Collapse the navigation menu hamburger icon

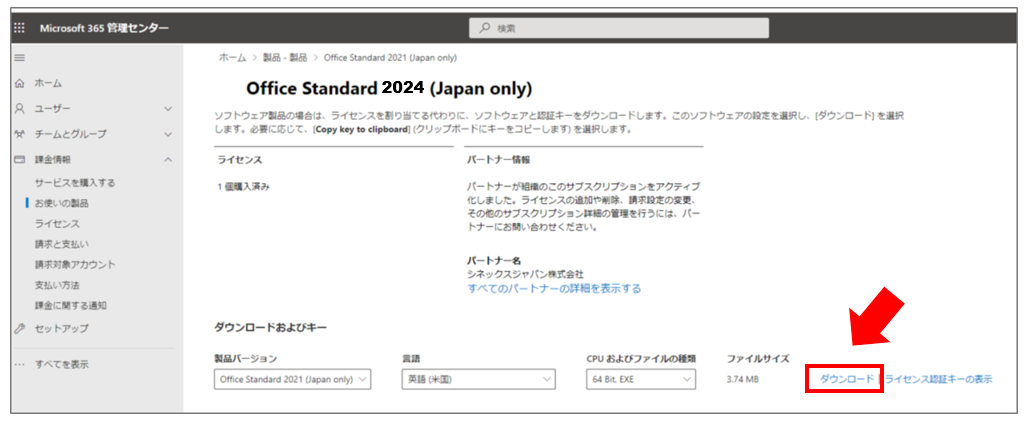19,58
